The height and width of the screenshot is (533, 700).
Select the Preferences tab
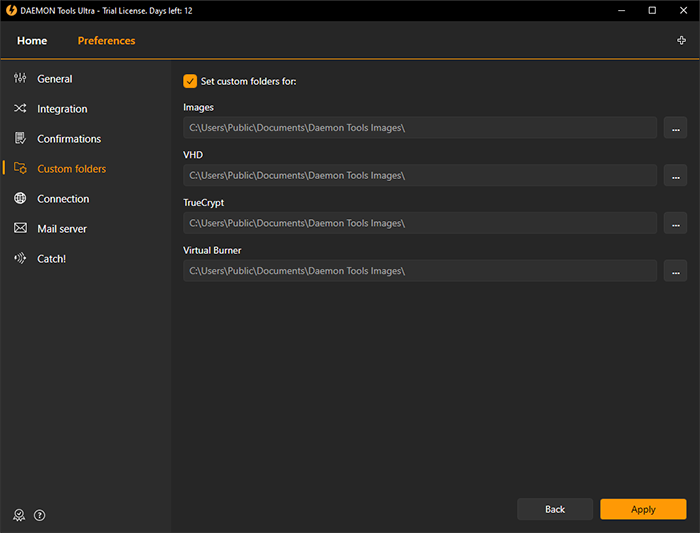(106, 41)
